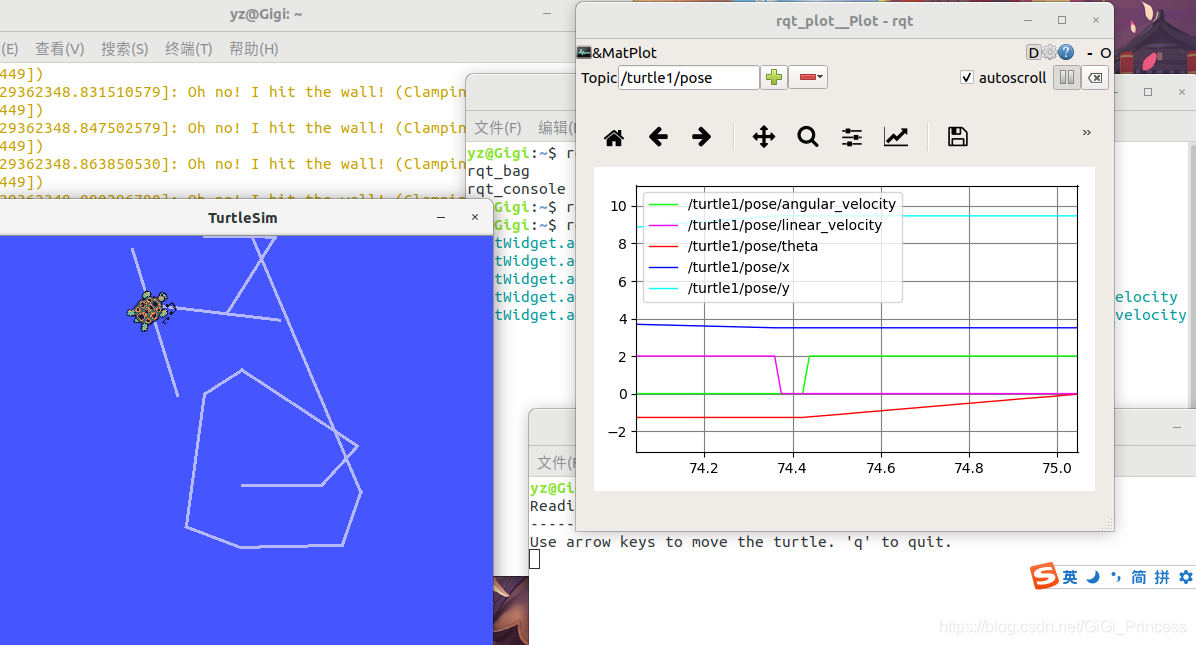The image size is (1196, 645).
Task: Open 编辑 menu in middle terminal
Action: [554, 127]
